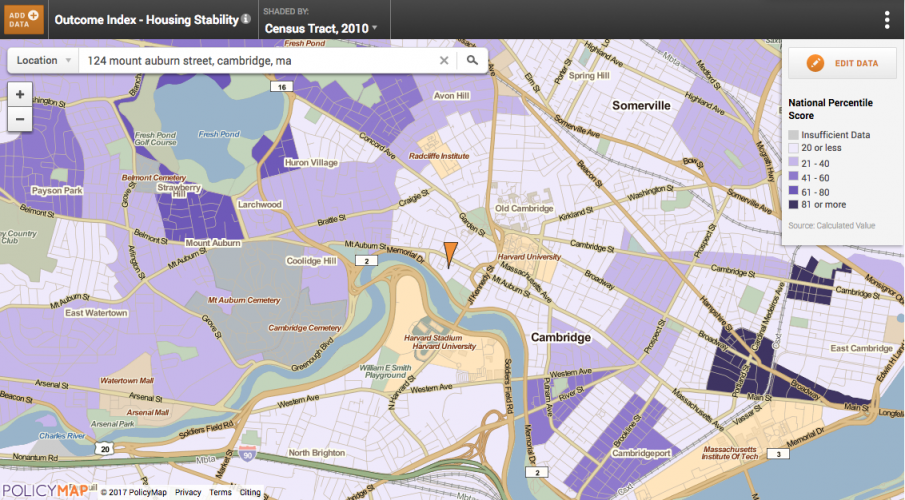Image resolution: width=905 pixels, height=500 pixels.
Task: Click the Route 20 highway shield
Action: [104, 449]
